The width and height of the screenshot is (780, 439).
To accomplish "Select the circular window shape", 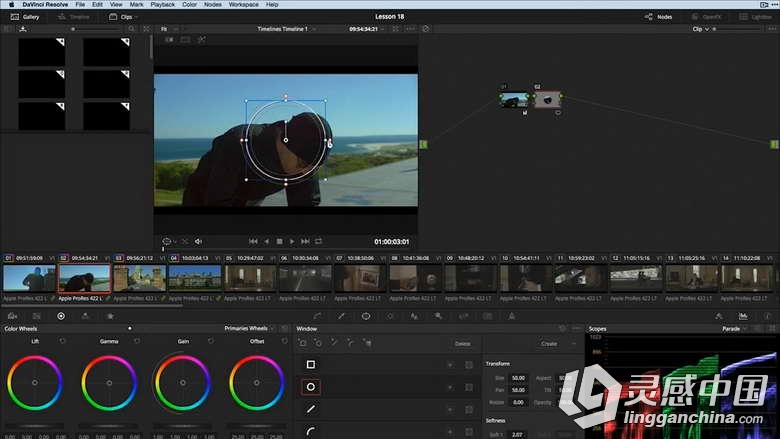I will click(x=310, y=387).
